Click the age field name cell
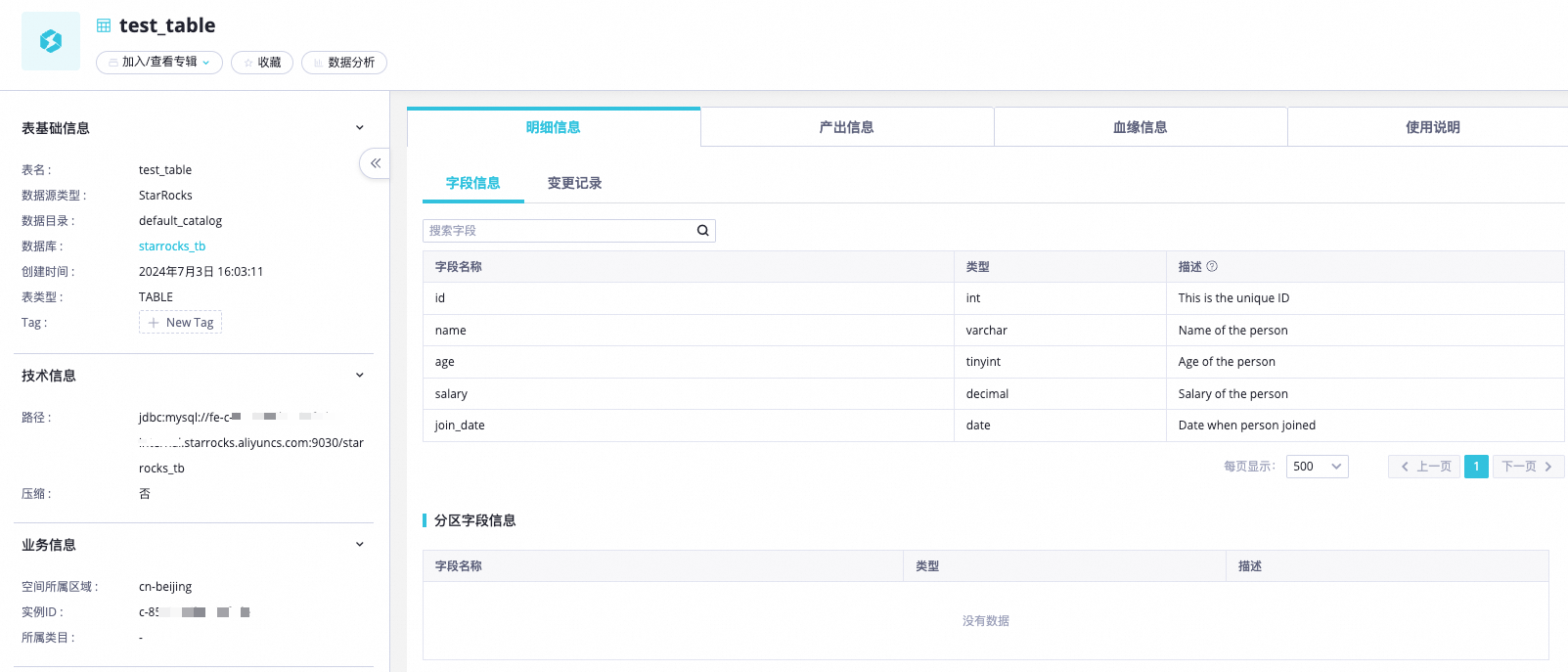The image size is (1568, 672). click(x=689, y=362)
